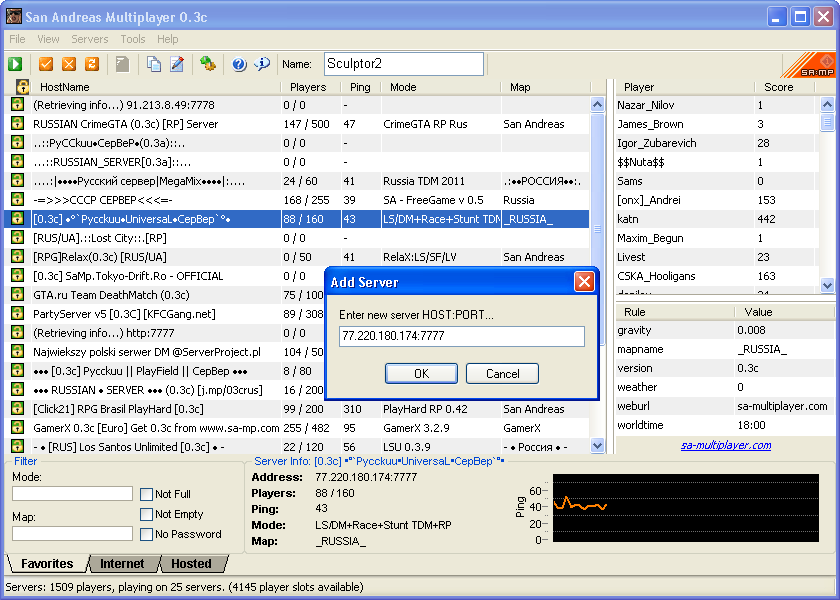The width and height of the screenshot is (840, 600).
Task: Click the Copy Server Info icon
Action: 154,64
